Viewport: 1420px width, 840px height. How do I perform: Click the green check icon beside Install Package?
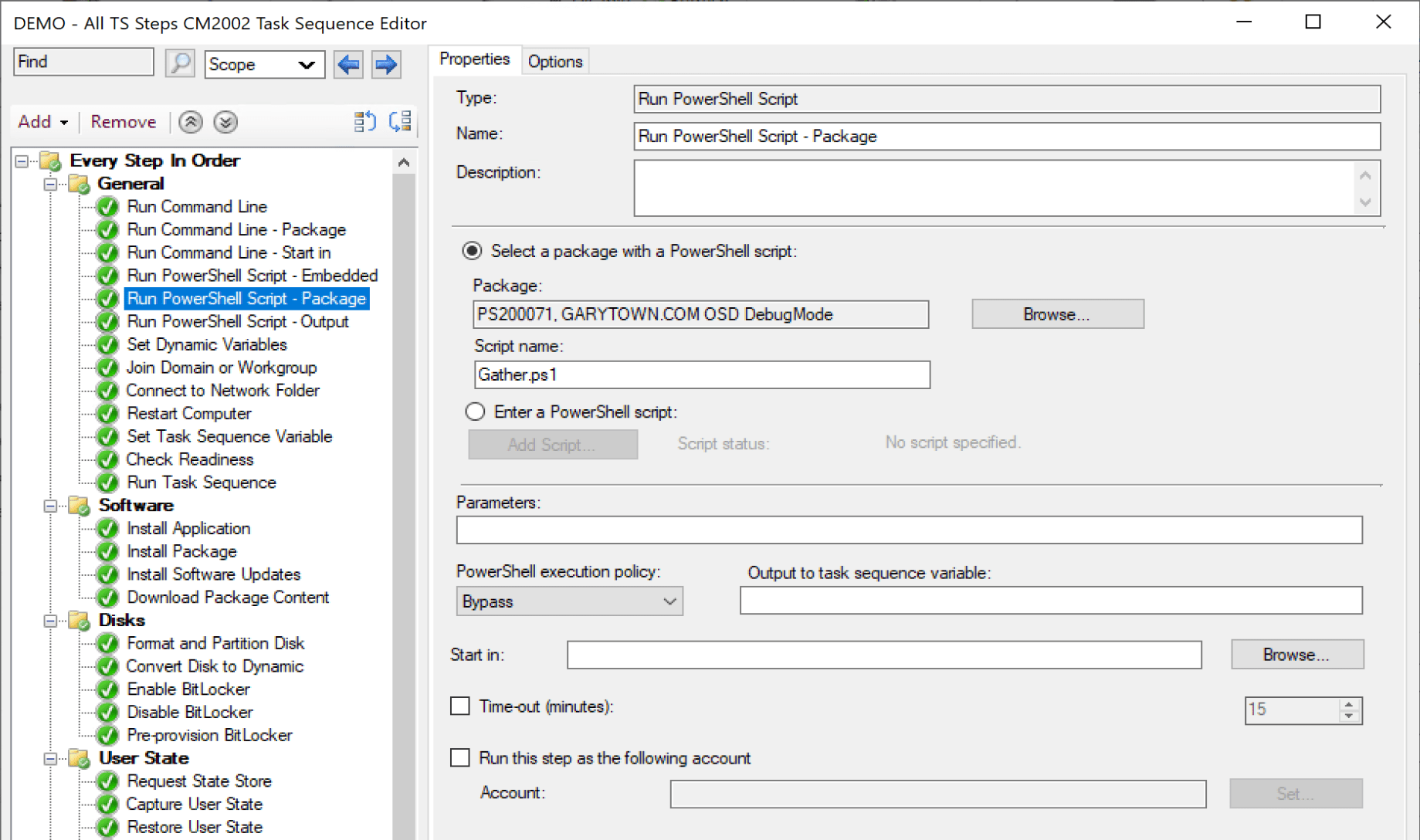pos(107,551)
